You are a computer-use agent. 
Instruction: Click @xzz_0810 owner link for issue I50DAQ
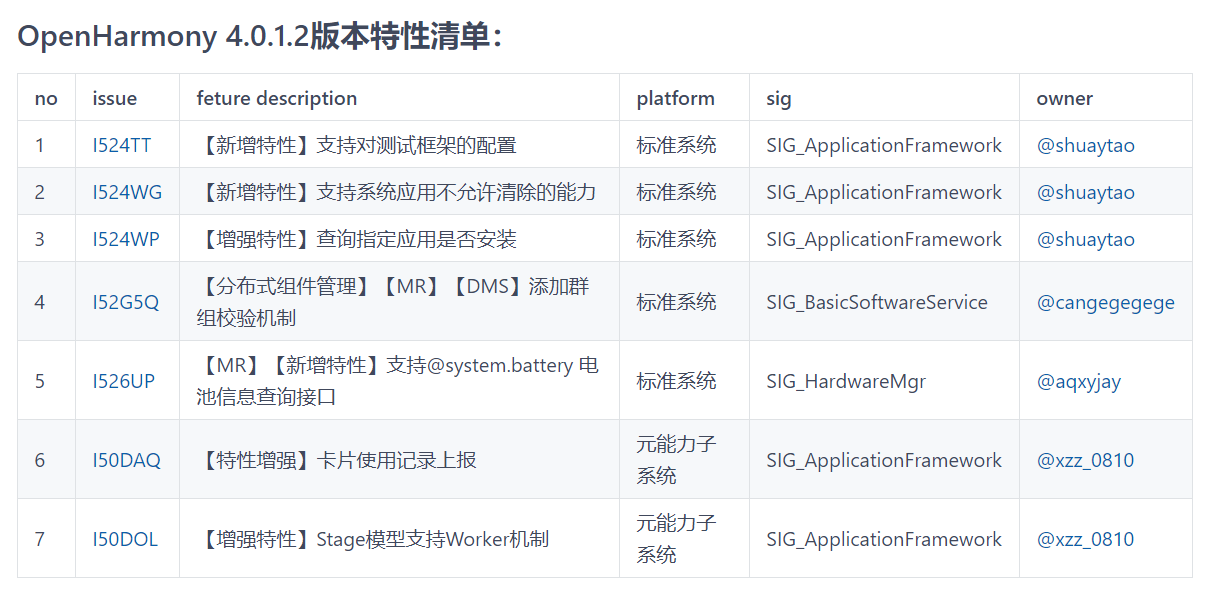pyautogui.click(x=1085, y=460)
